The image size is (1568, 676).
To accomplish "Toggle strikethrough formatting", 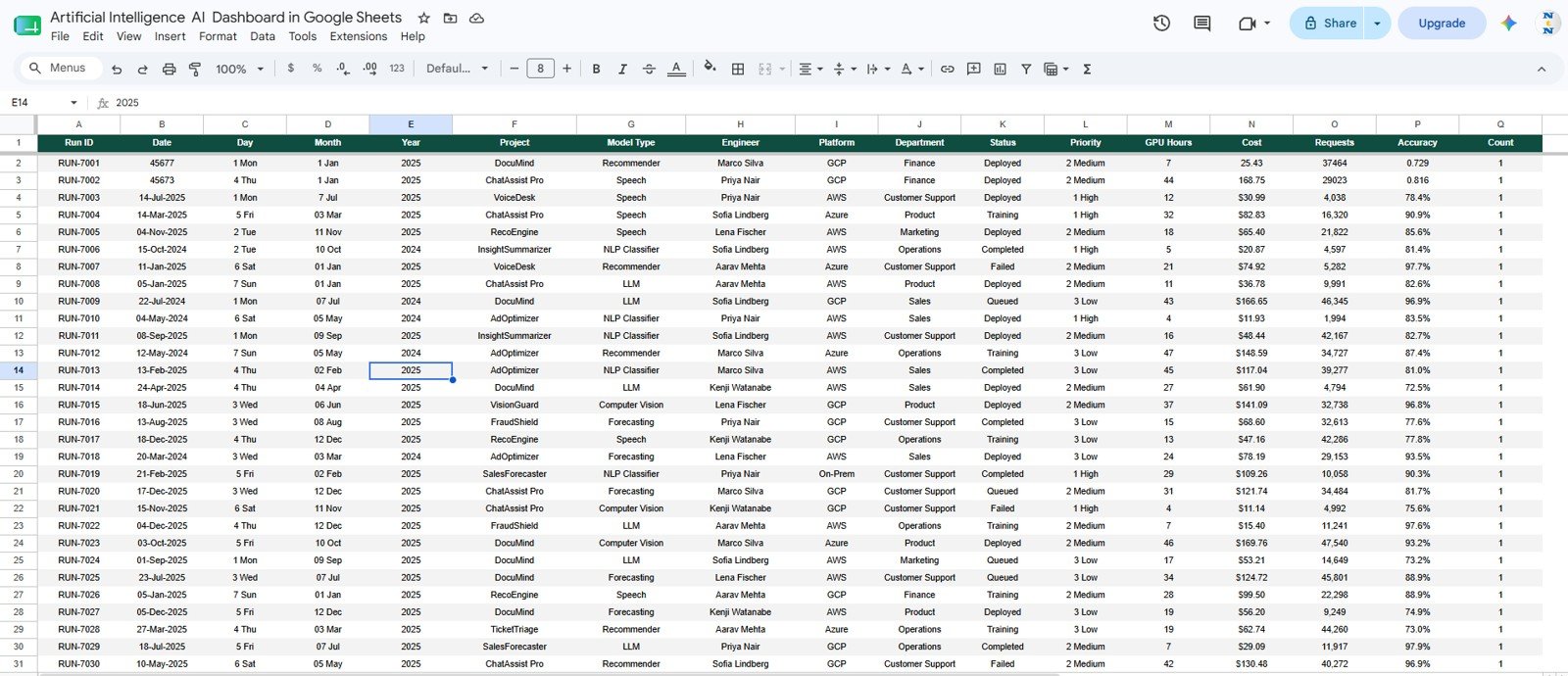I will pyautogui.click(x=649, y=69).
